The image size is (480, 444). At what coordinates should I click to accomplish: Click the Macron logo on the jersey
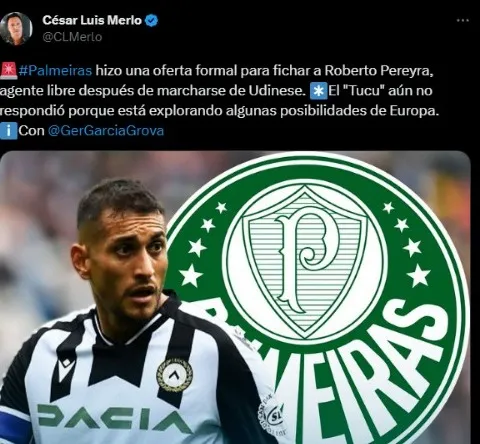coord(67,369)
